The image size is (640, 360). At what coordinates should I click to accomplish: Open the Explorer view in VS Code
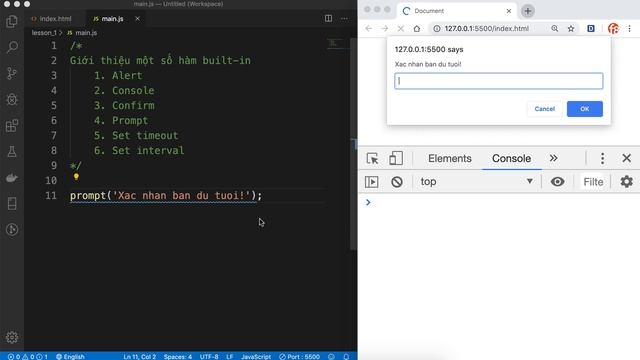pos(12,21)
